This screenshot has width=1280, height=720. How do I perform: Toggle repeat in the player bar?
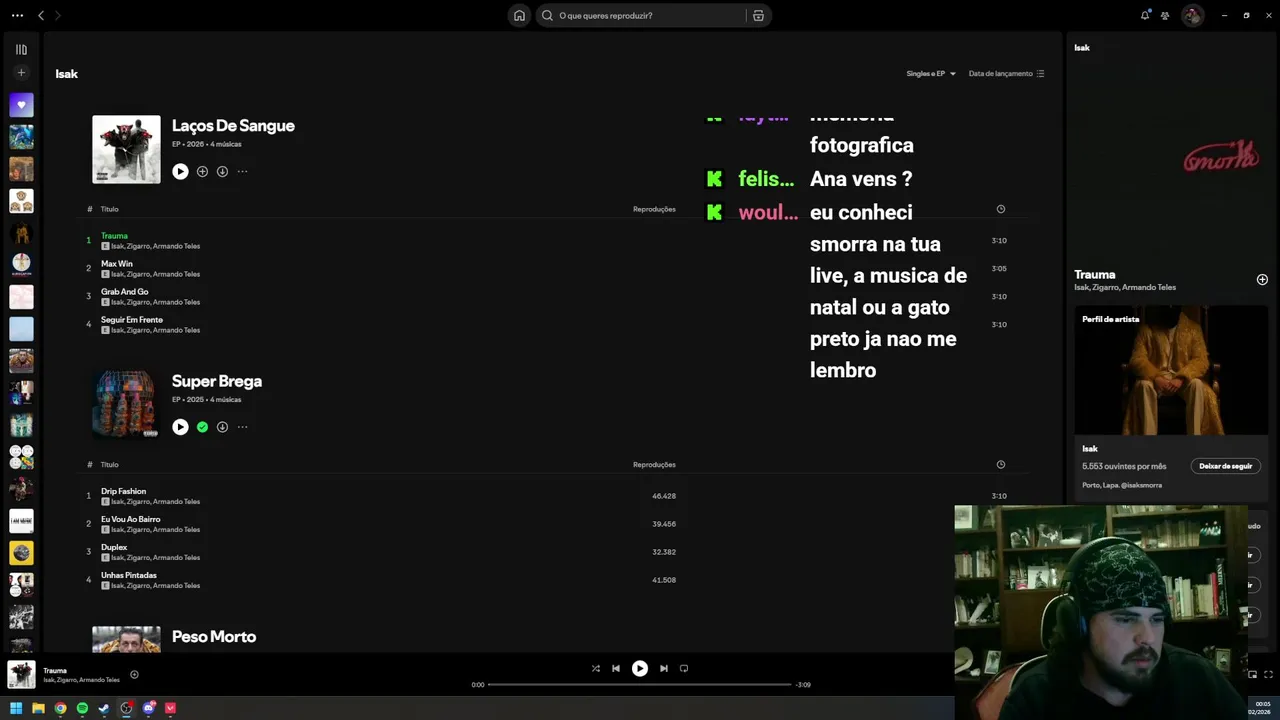[684, 668]
